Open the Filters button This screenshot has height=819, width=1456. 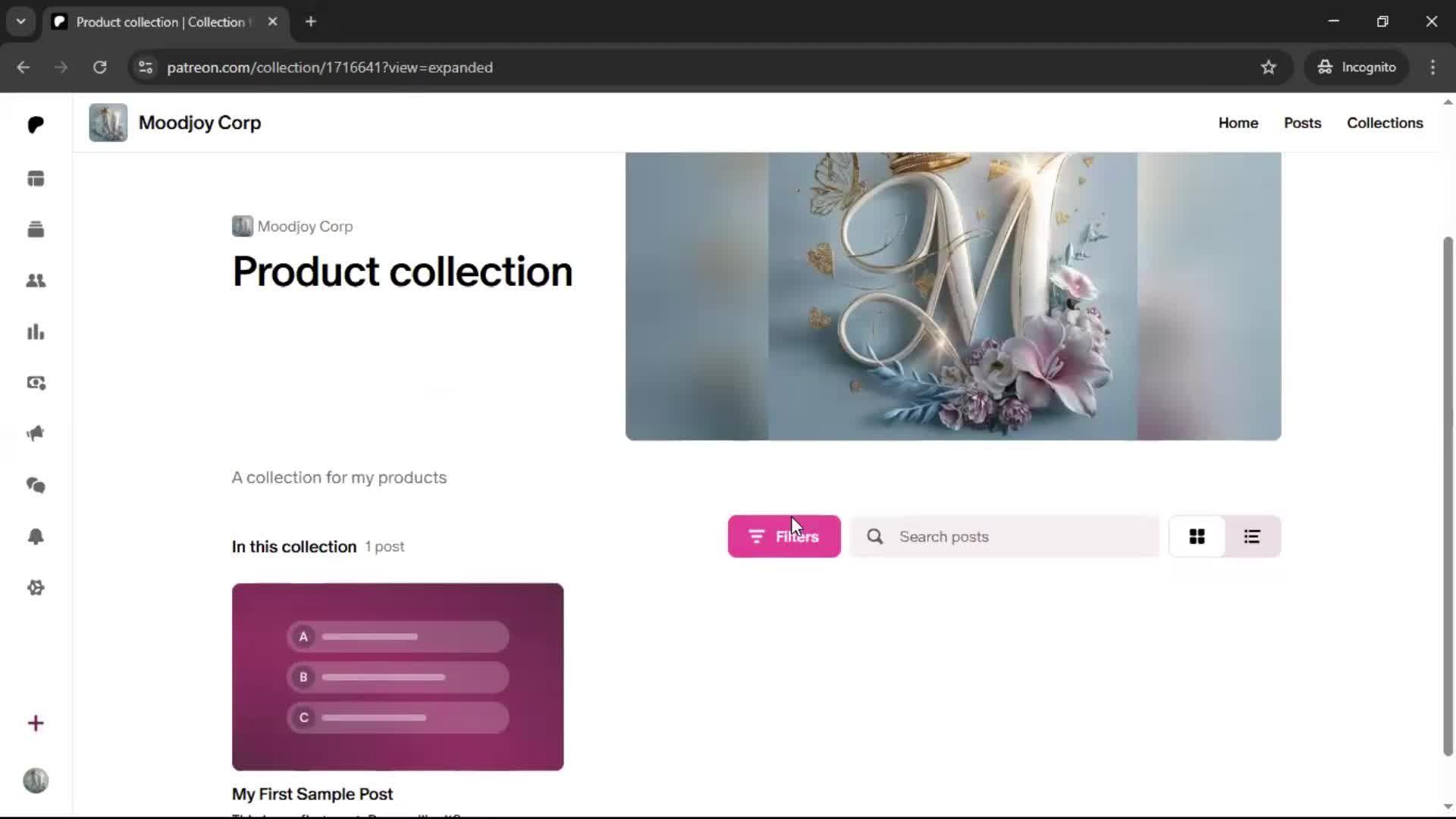pos(784,537)
